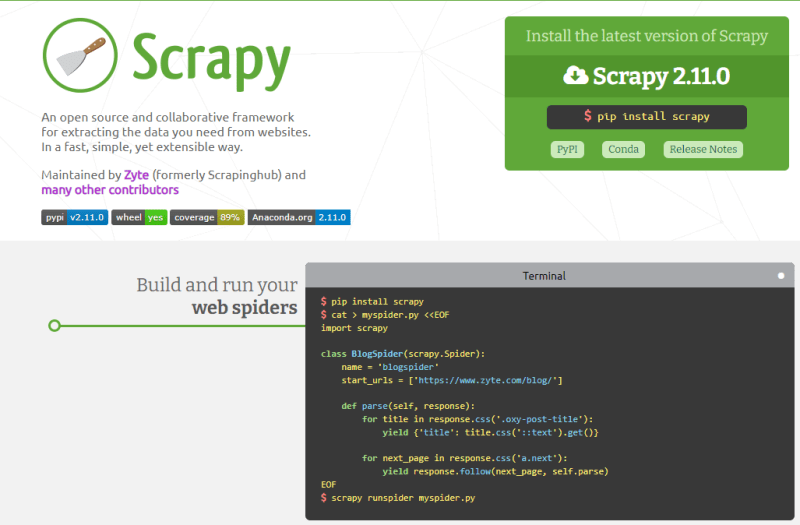Click the for title in response.css('.oxy-post-title') line
800x525 pixels.
pyautogui.click(x=478, y=419)
